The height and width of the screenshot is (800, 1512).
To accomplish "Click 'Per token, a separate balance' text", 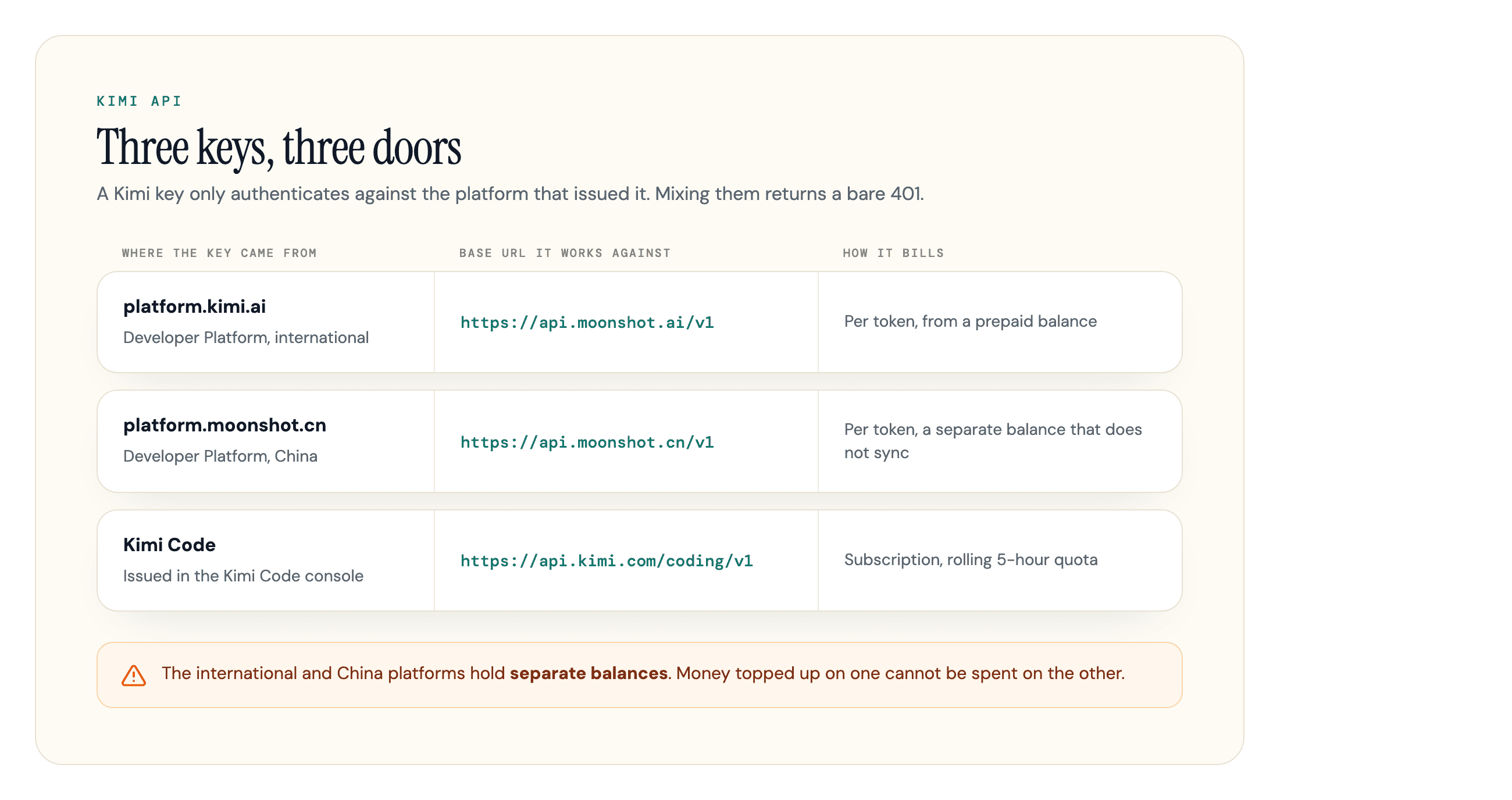I will pyautogui.click(x=993, y=441).
